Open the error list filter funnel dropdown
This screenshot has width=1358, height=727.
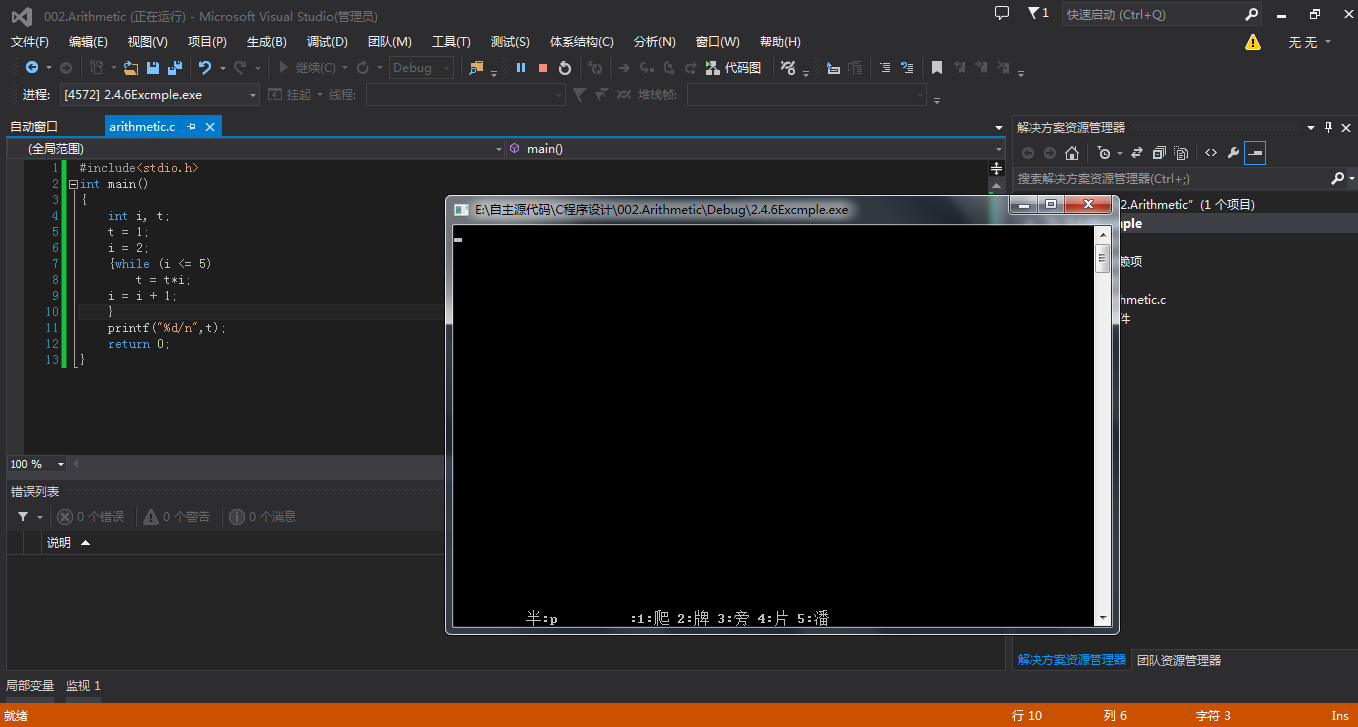point(29,517)
